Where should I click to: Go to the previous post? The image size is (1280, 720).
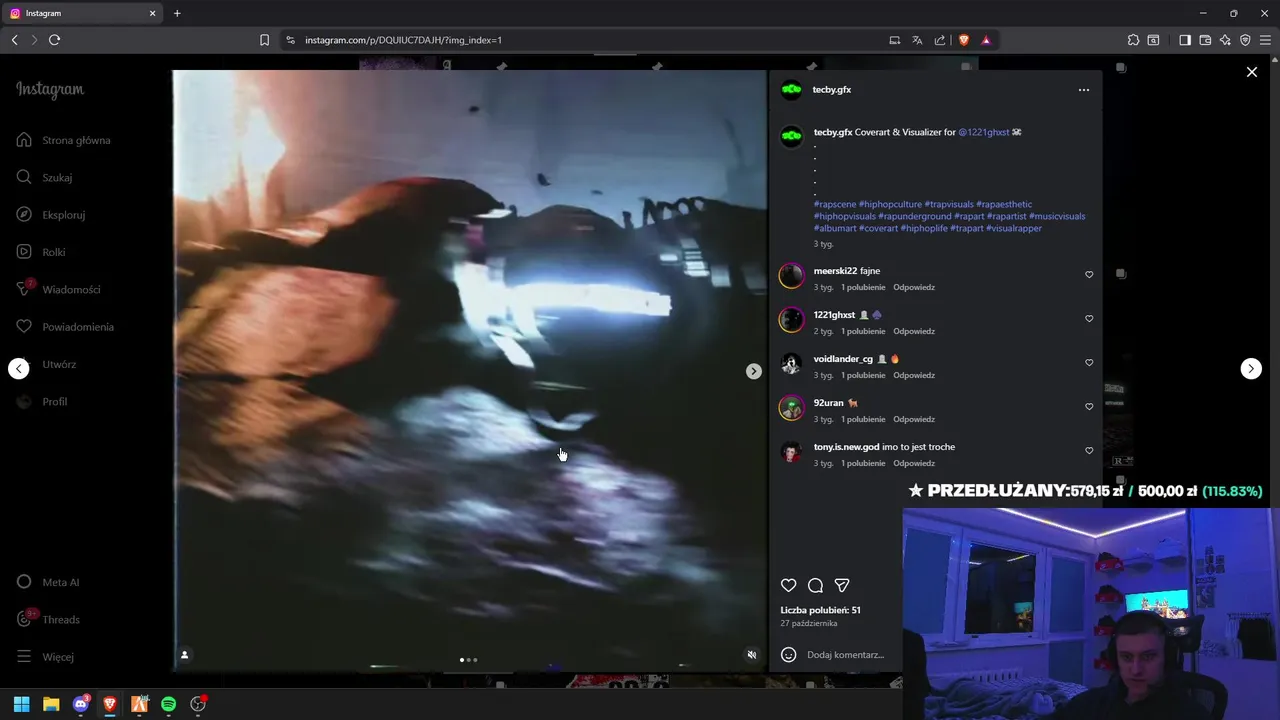[19, 369]
